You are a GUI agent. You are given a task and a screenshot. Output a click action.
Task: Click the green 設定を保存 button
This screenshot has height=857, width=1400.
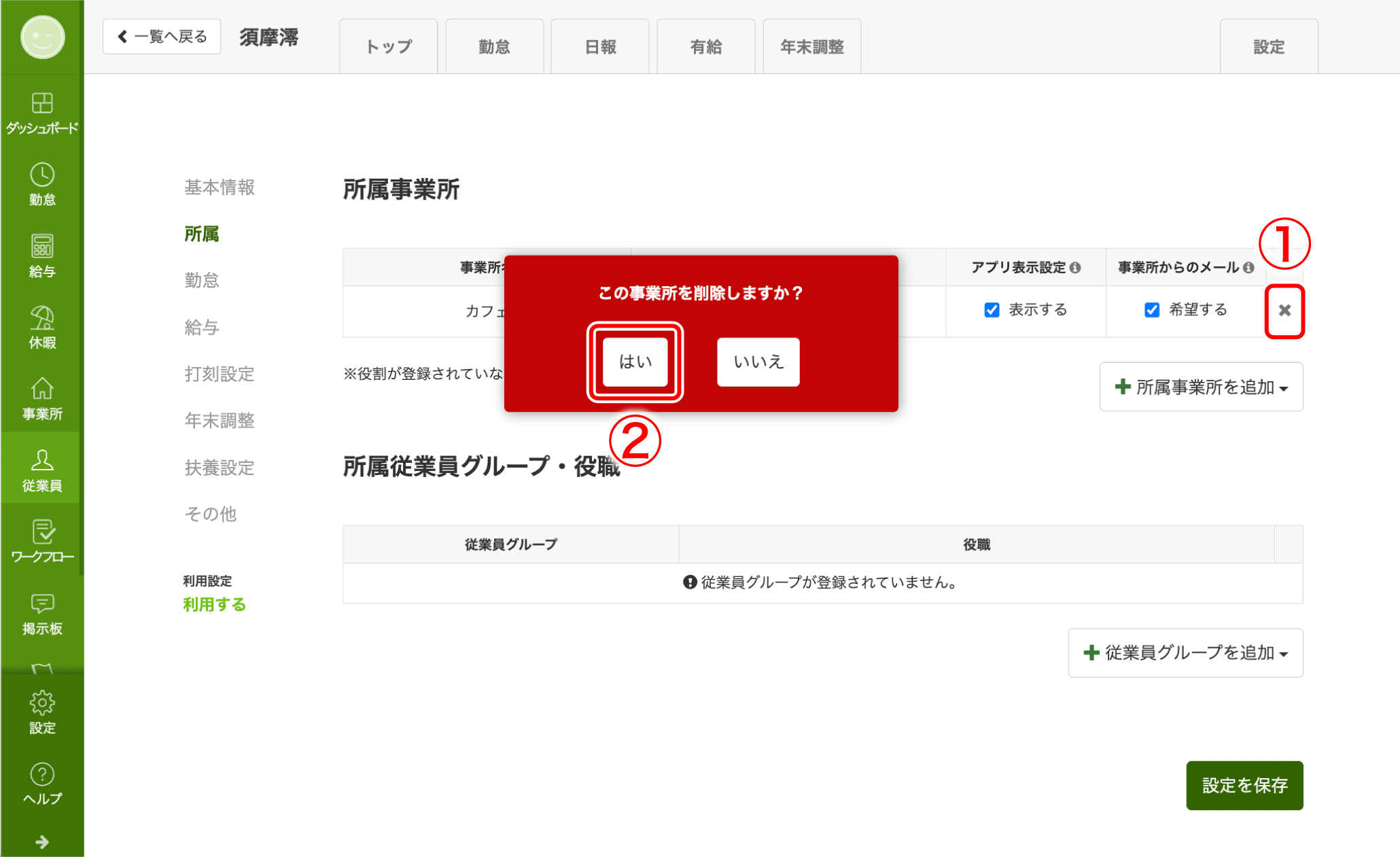pos(1244,785)
